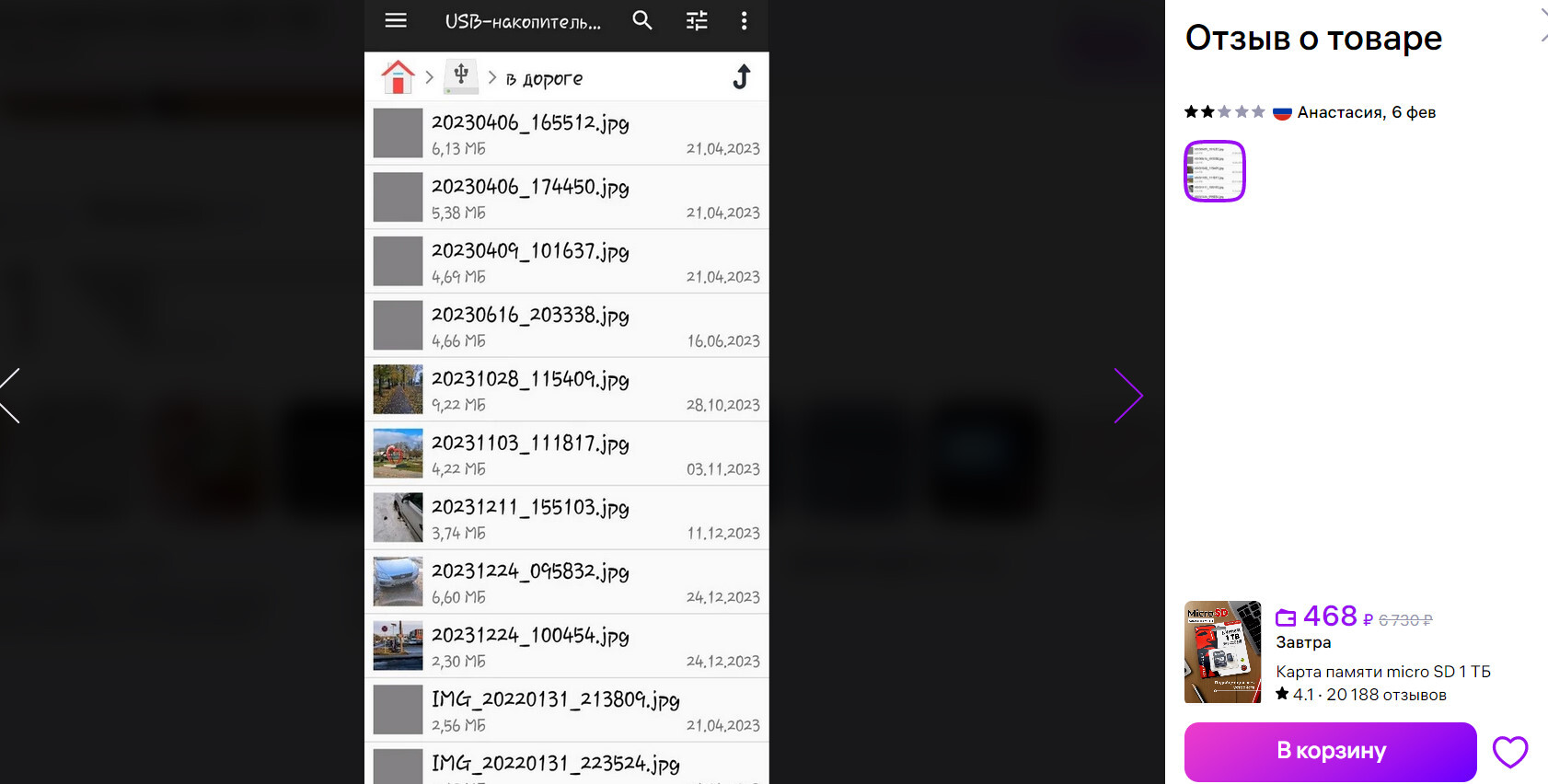Go to the home folder icon

click(398, 76)
